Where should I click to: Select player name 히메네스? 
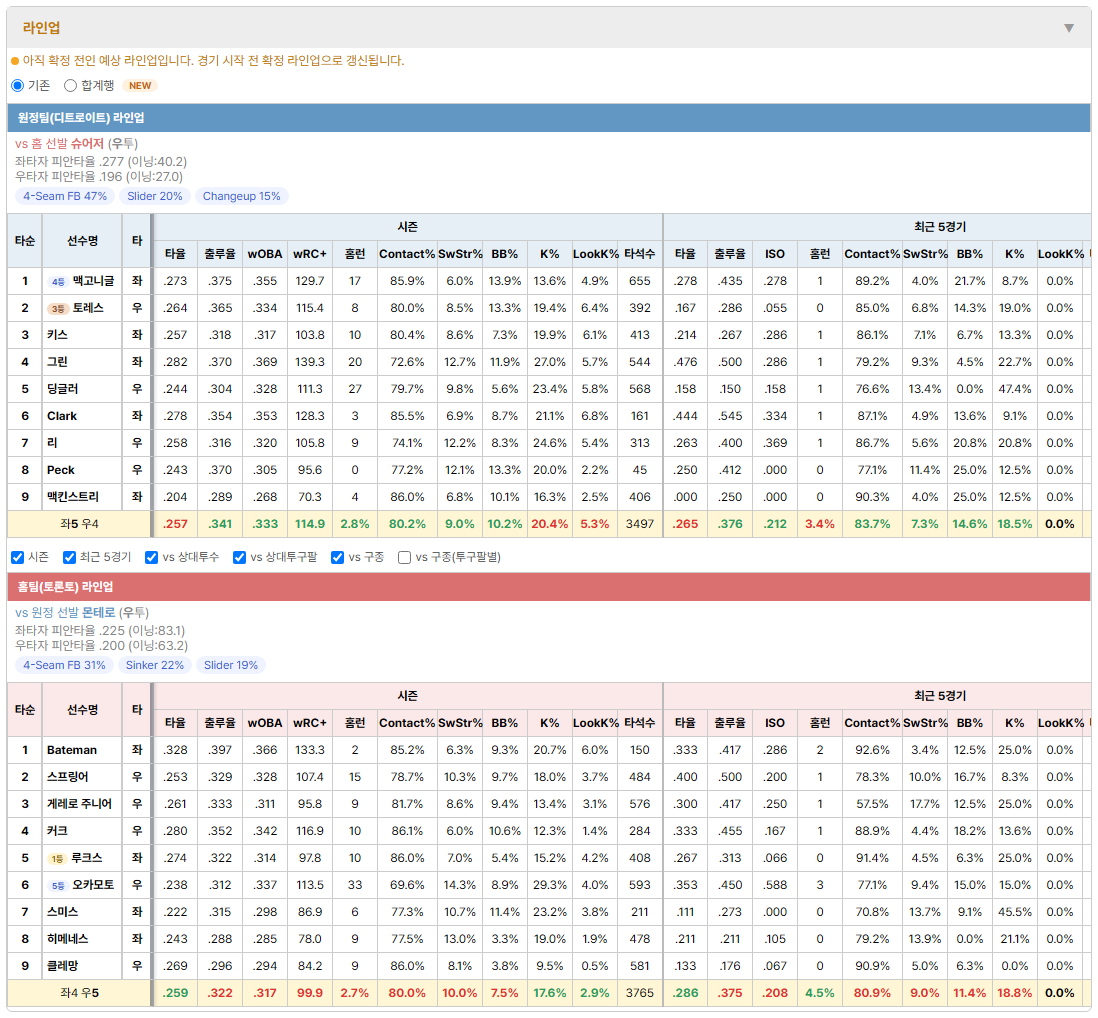68,939
